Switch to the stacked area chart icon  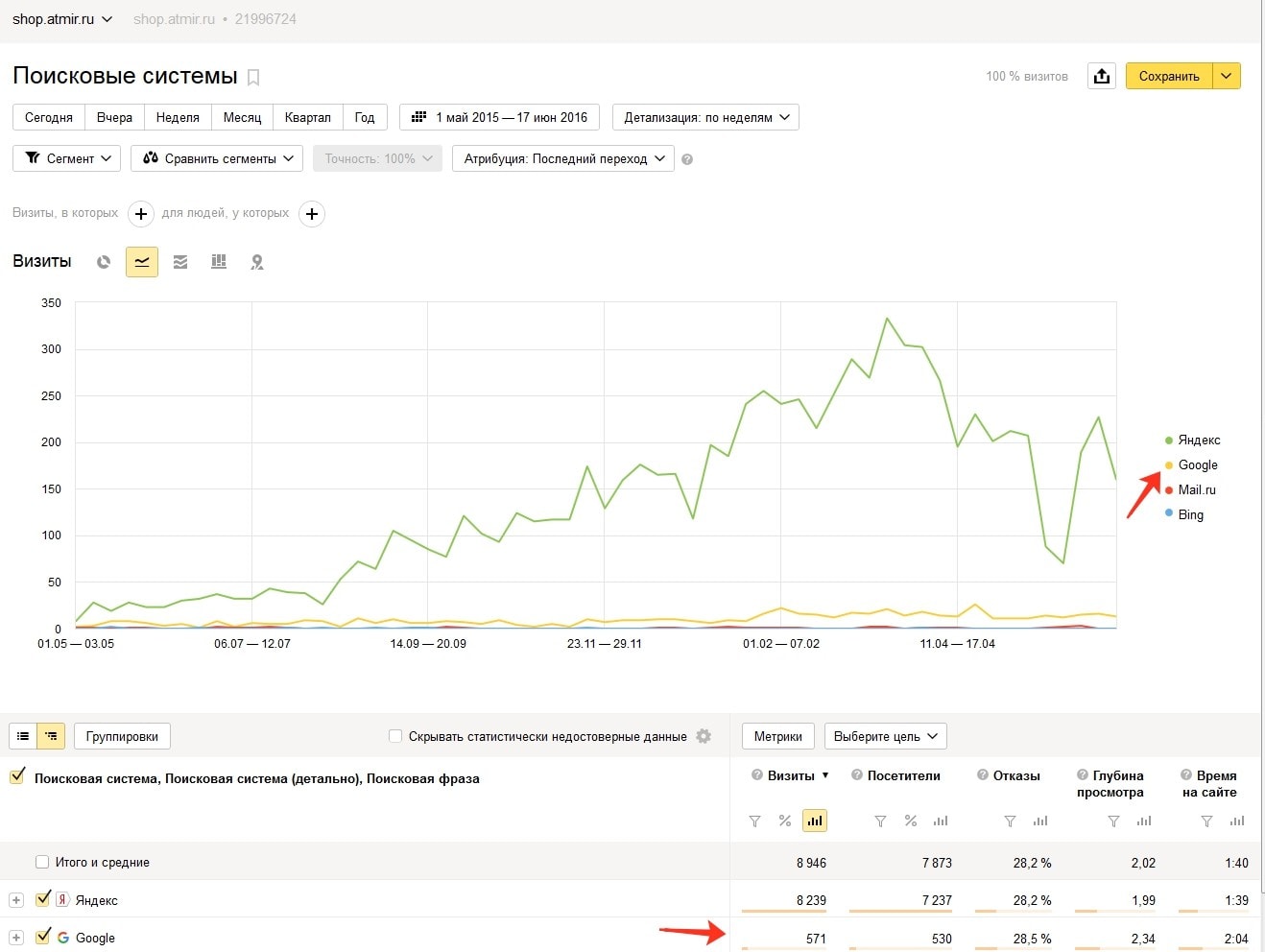coord(180,262)
